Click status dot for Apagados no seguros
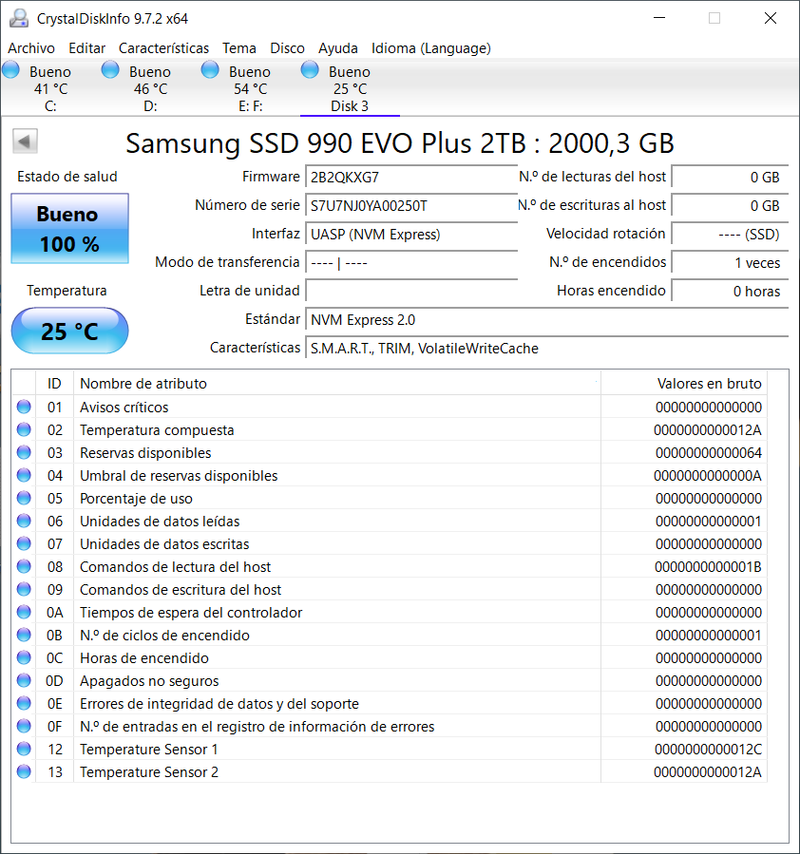800x854 pixels. [x=23, y=681]
